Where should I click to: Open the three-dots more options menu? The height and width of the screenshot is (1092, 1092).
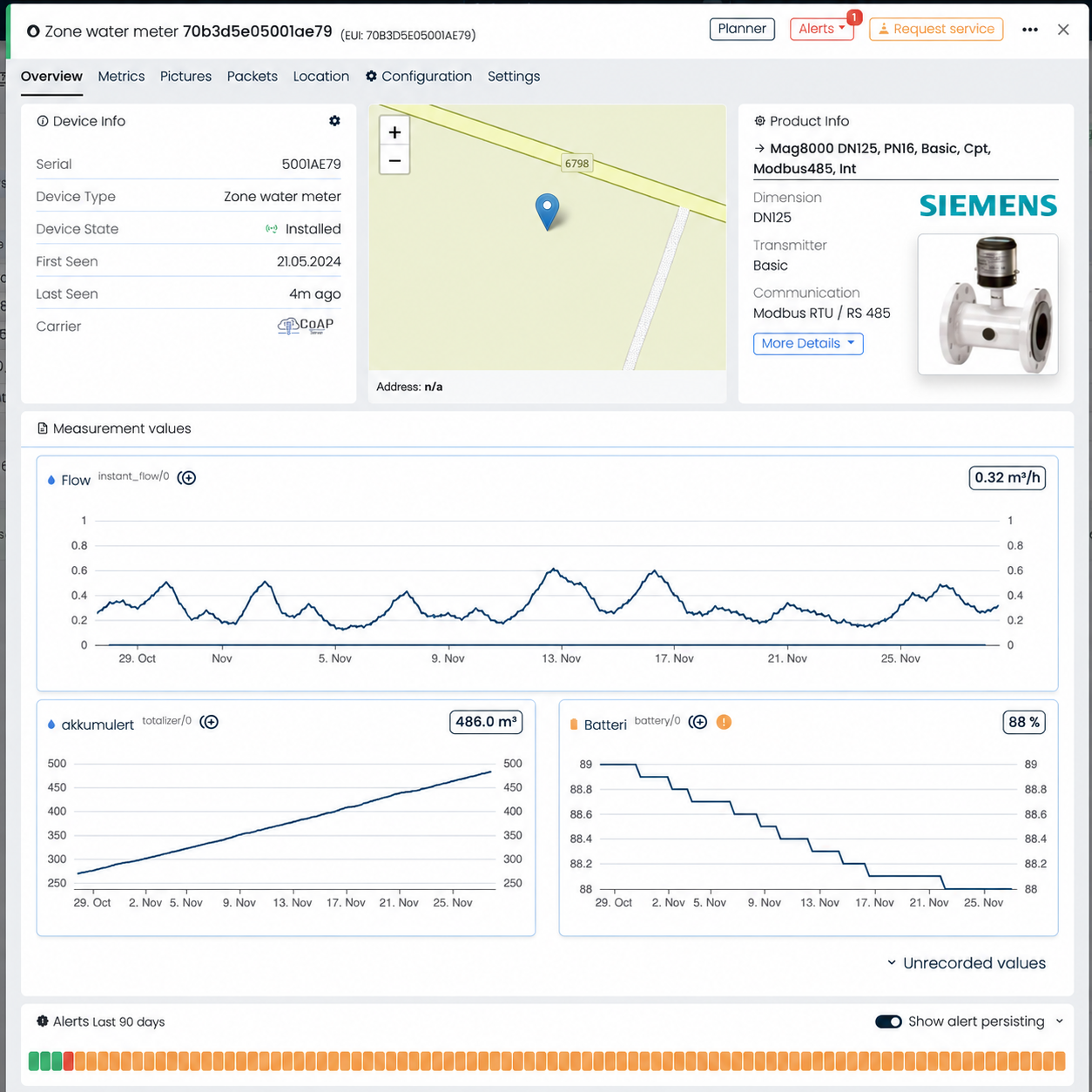point(1030,30)
